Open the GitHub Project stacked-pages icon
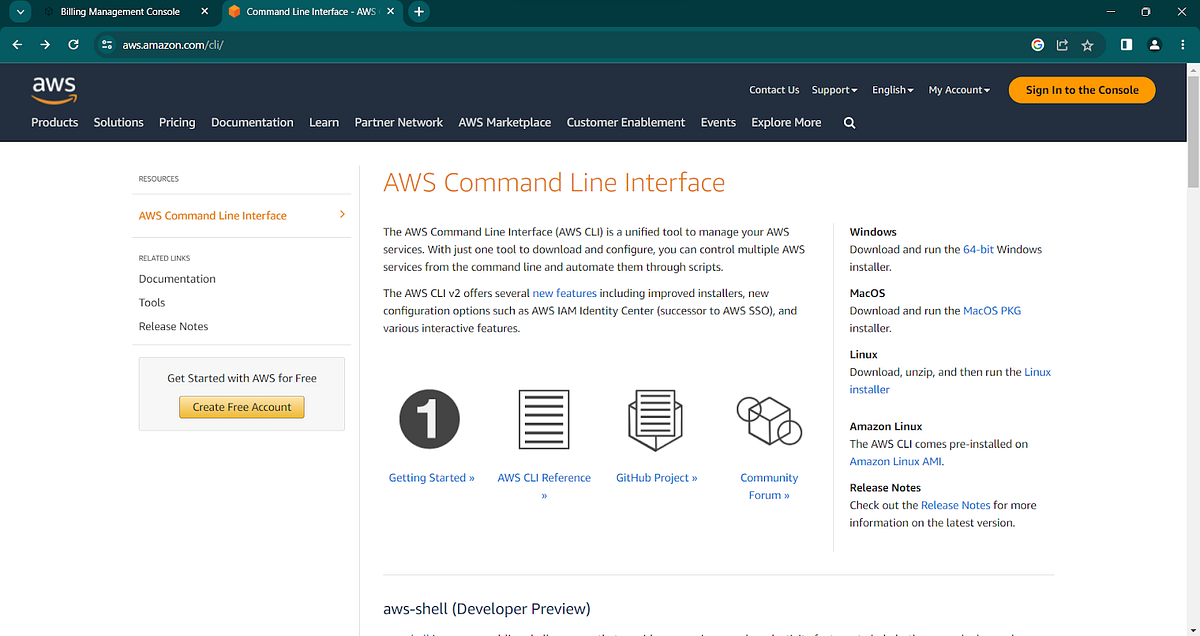The image size is (1200, 636). pyautogui.click(x=656, y=419)
